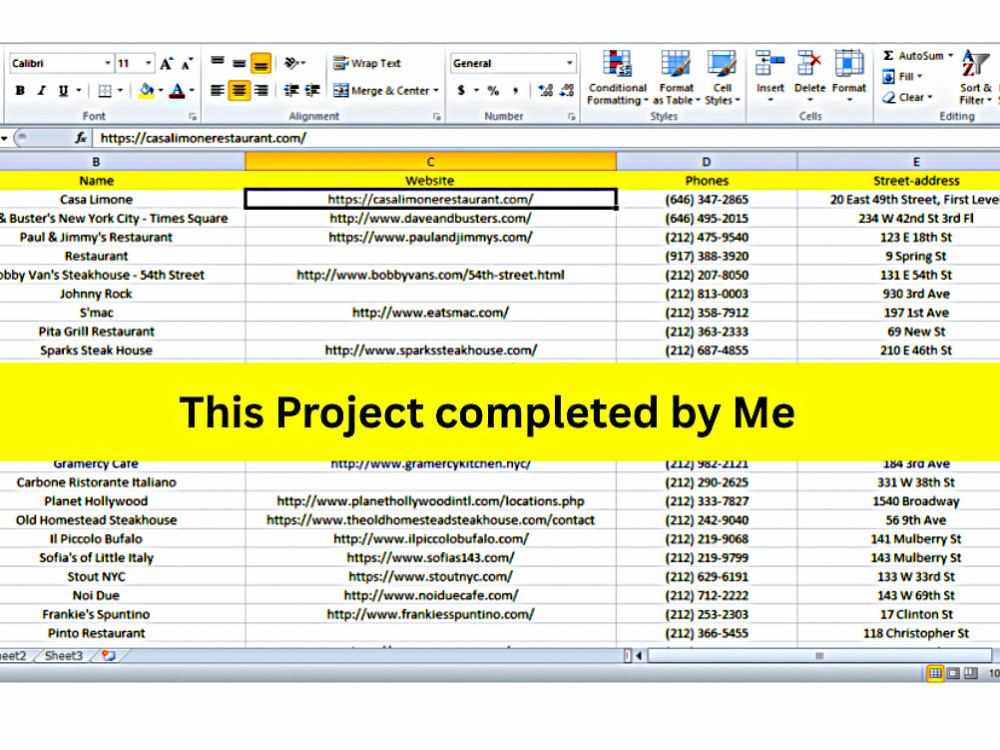Switch to Sheet3 tab
1000x750 pixels.
[x=64, y=656]
